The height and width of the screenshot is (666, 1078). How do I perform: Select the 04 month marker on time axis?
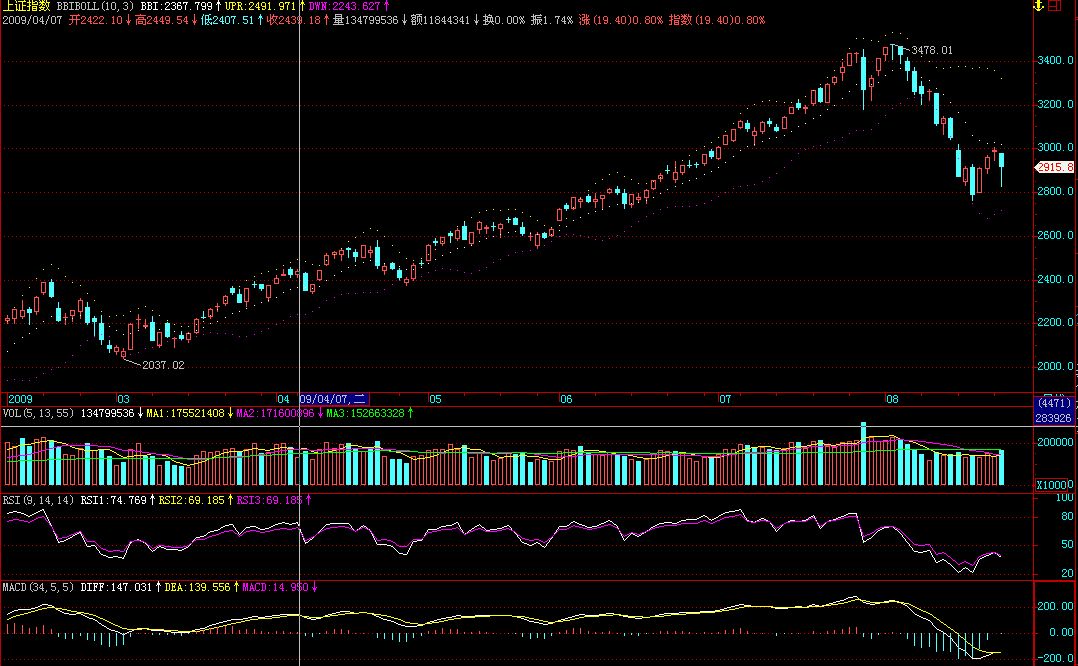tap(283, 399)
